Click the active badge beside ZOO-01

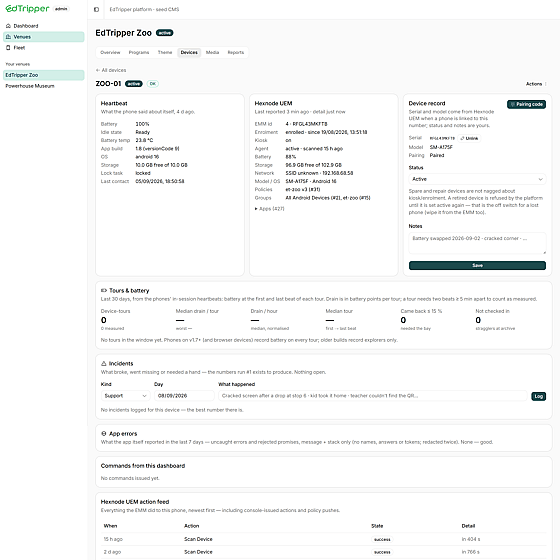(134, 84)
